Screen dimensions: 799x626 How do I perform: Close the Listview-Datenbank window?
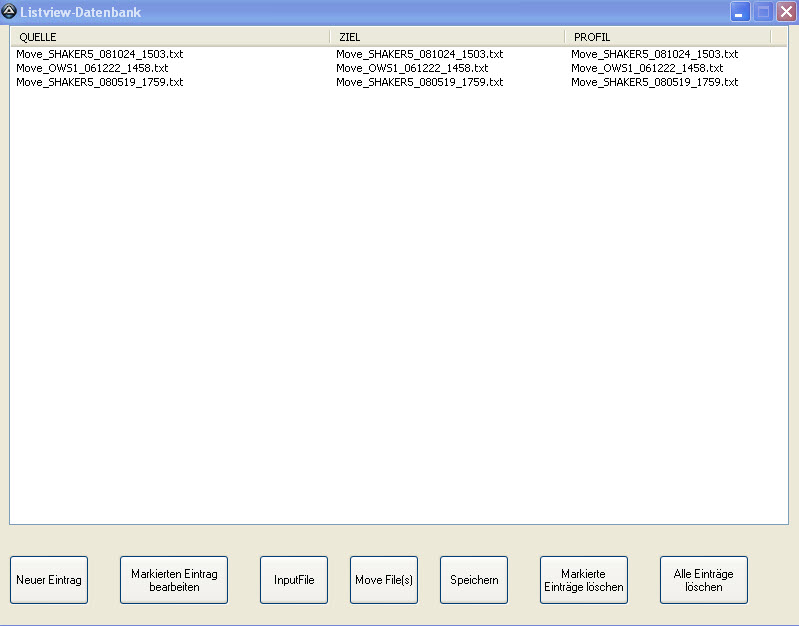click(786, 12)
